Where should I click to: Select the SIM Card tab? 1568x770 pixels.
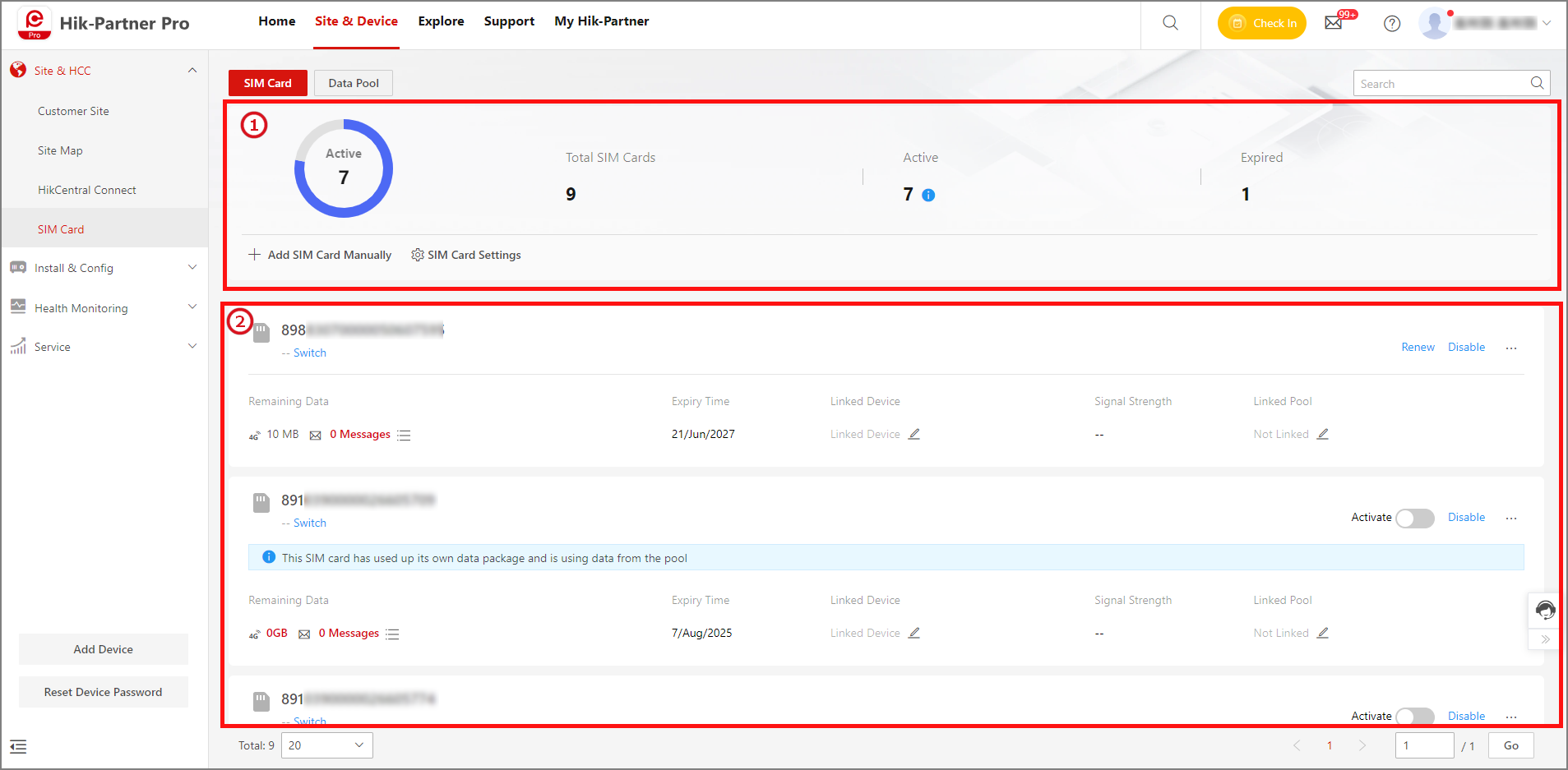pos(268,83)
